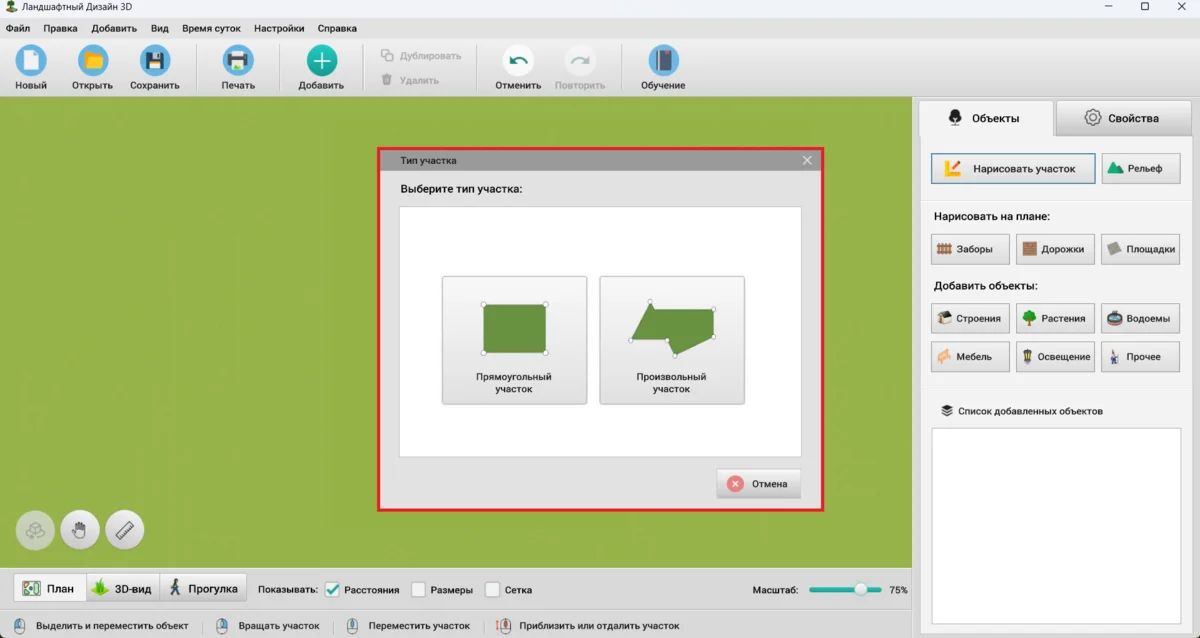Click the Отмена button in the dialog

[758, 483]
